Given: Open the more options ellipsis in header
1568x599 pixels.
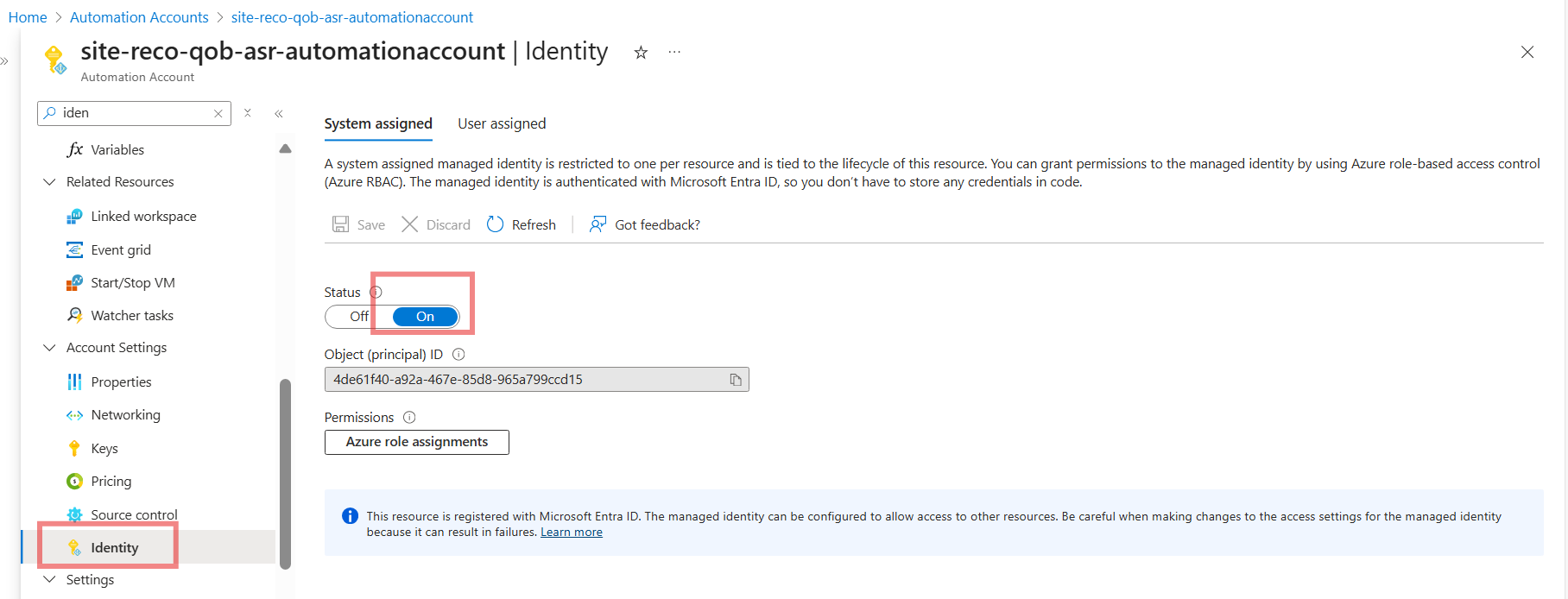Looking at the screenshot, I should click(x=674, y=53).
